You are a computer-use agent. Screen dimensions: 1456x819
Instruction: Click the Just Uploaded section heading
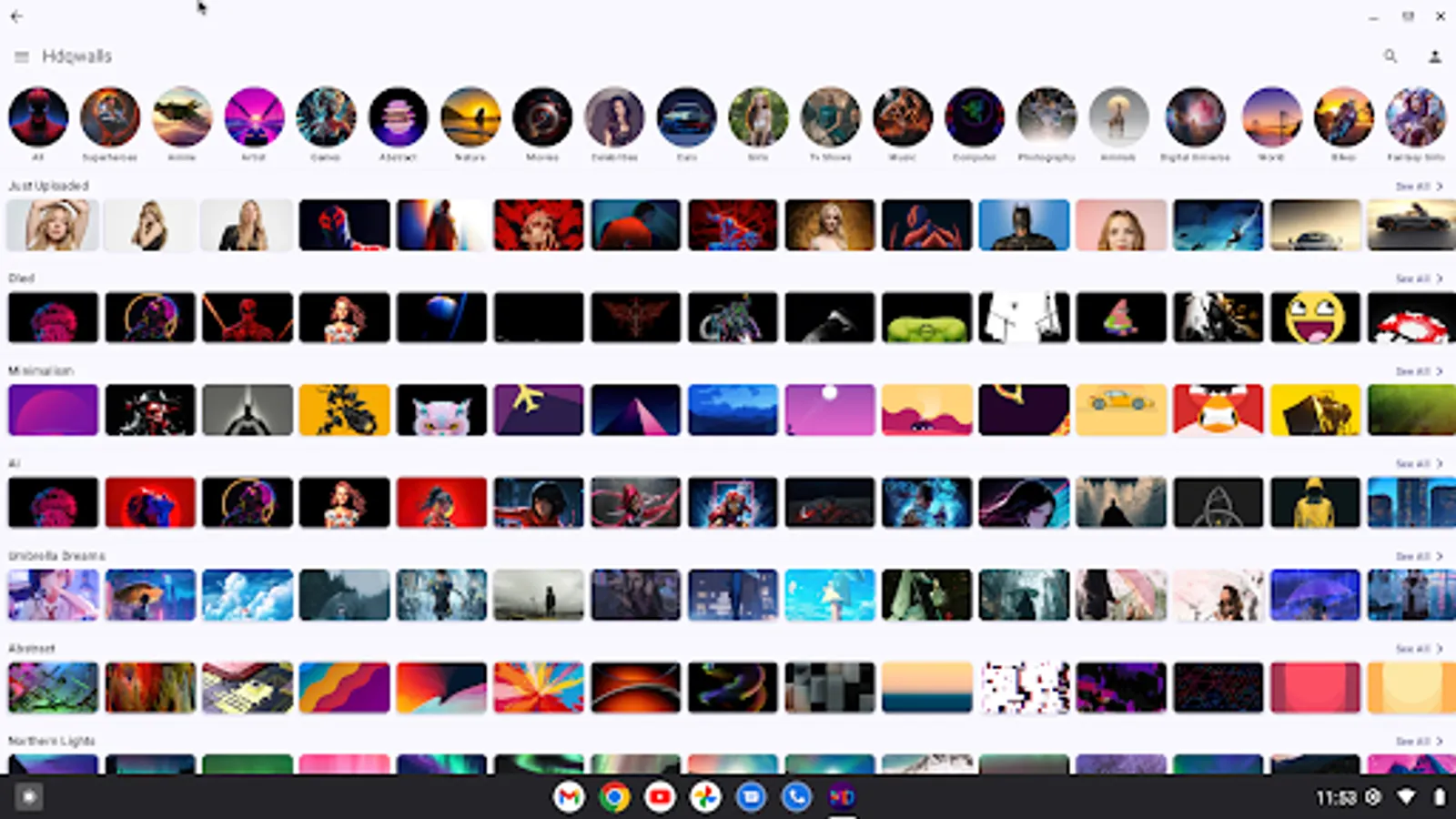coord(48,186)
